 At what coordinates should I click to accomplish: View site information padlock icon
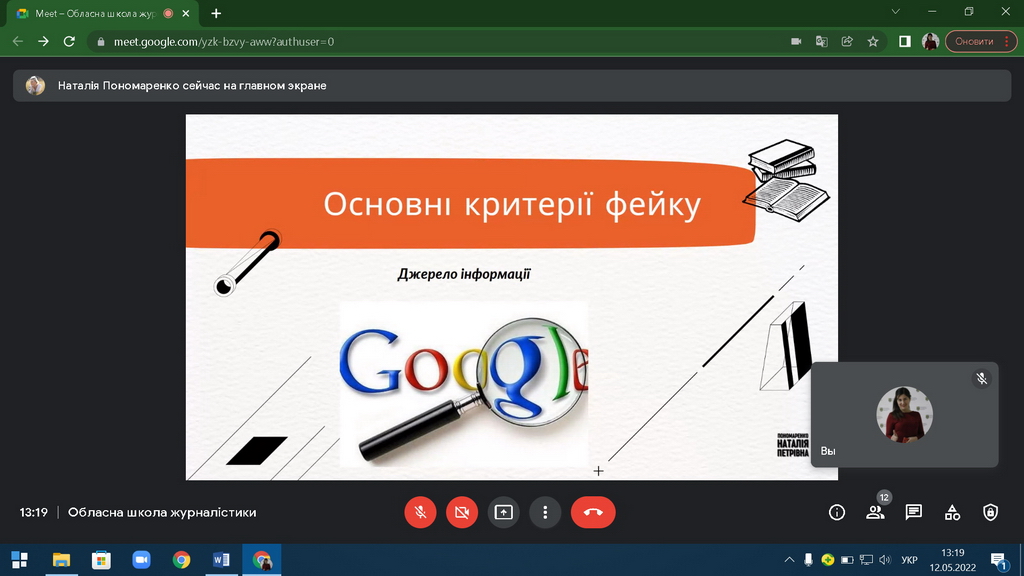101,42
